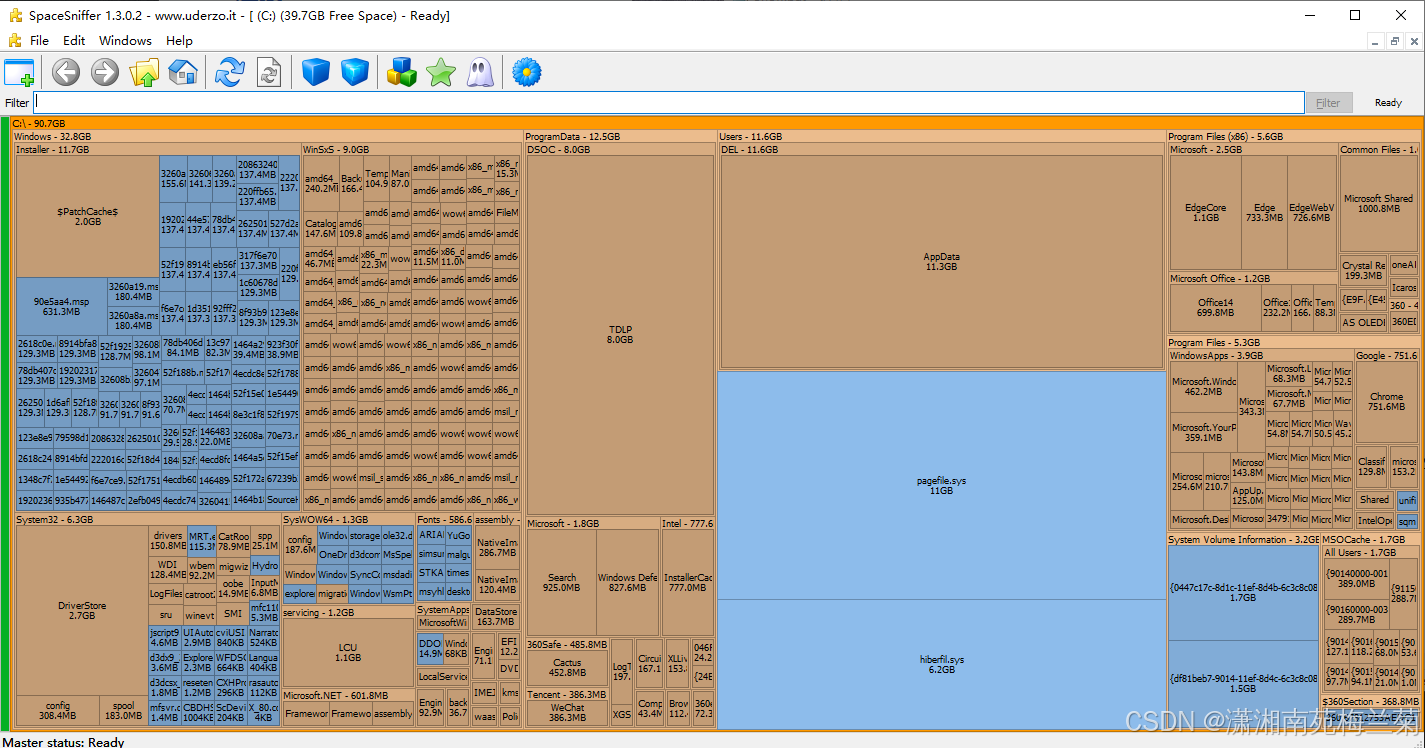
Task: Show less detail (solid blue cube)
Action: tap(316, 72)
